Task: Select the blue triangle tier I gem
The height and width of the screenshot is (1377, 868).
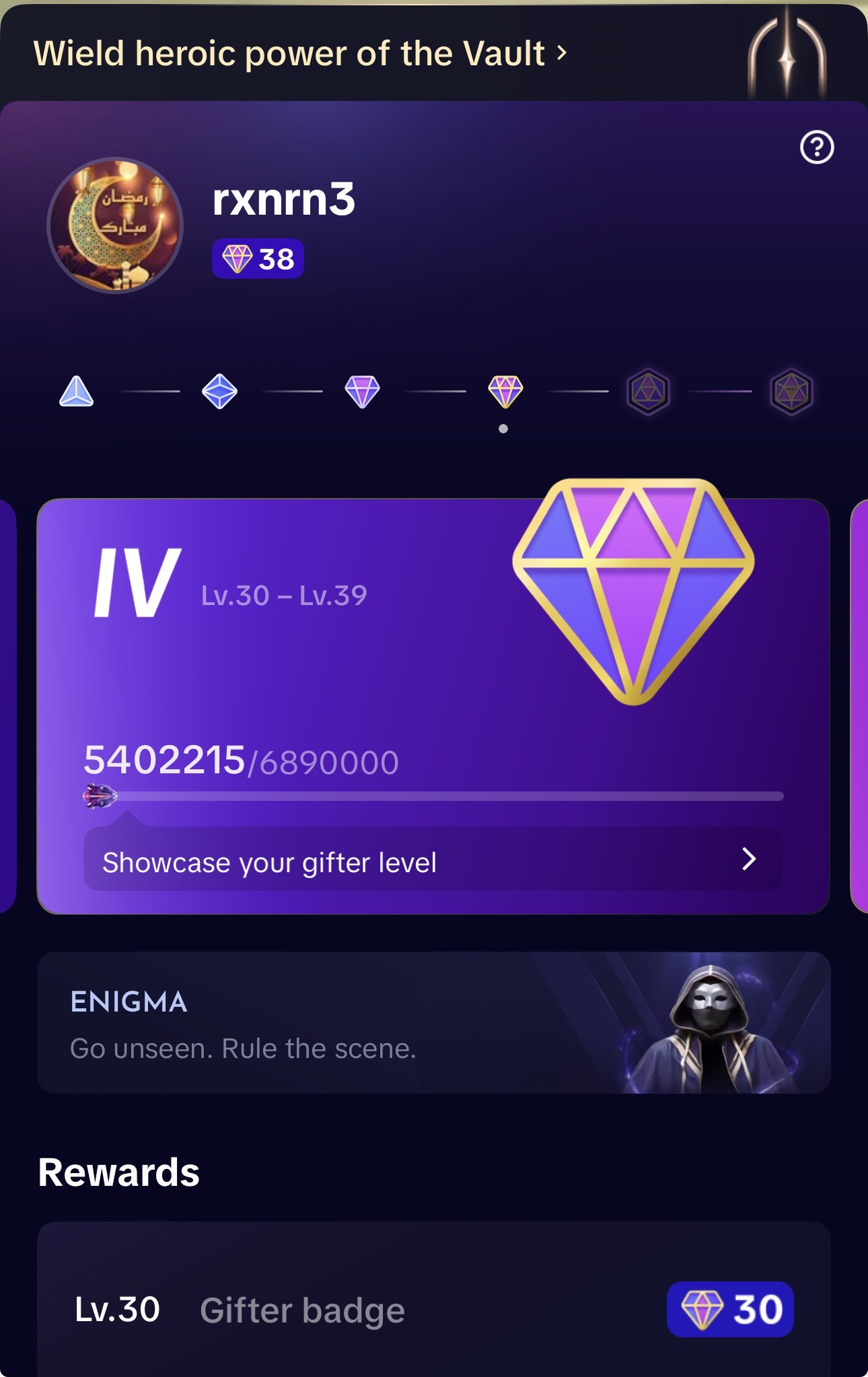Action: pyautogui.click(x=77, y=391)
